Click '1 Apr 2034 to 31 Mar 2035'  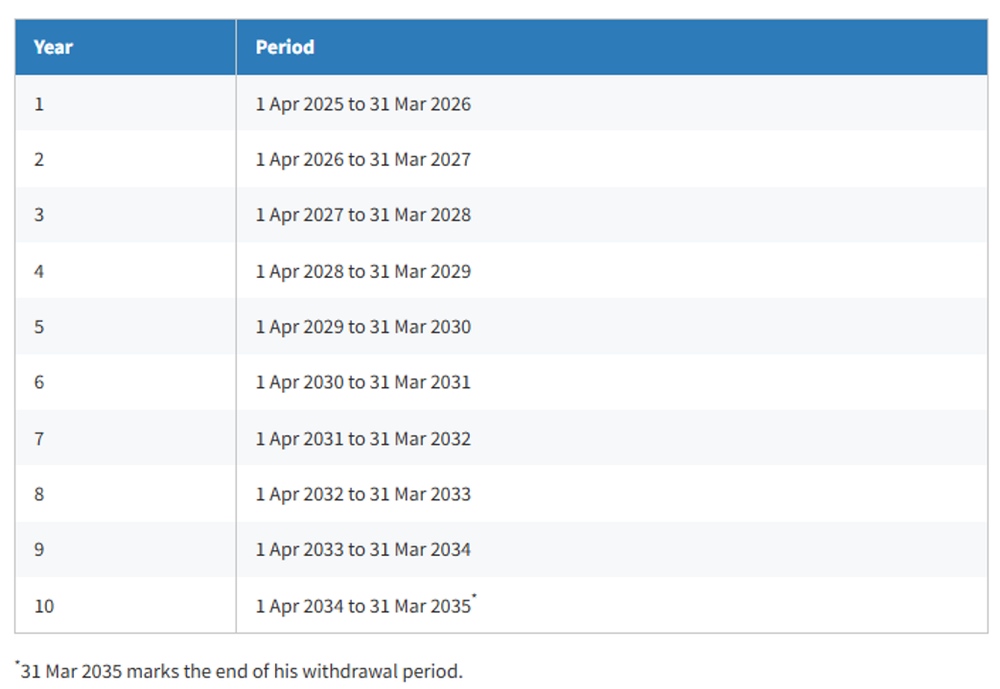363,606
